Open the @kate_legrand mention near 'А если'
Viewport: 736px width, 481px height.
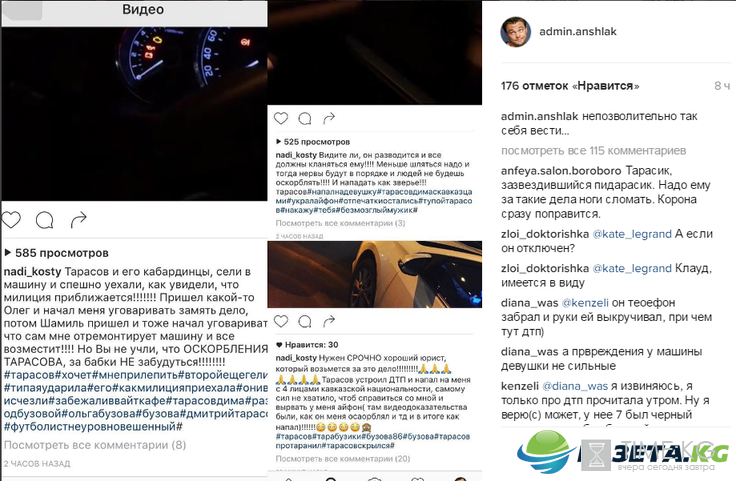click(632, 234)
